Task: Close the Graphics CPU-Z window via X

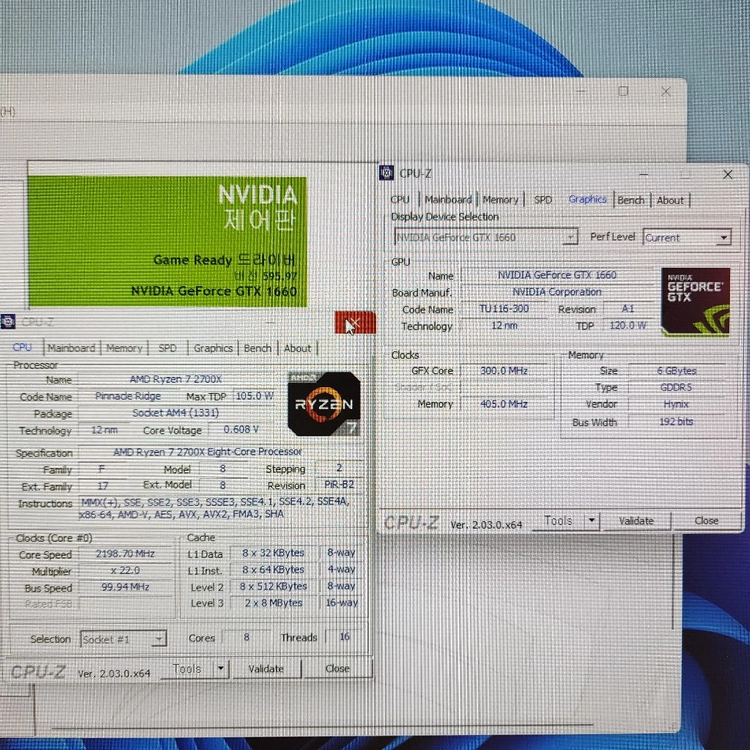Action: 728,175
